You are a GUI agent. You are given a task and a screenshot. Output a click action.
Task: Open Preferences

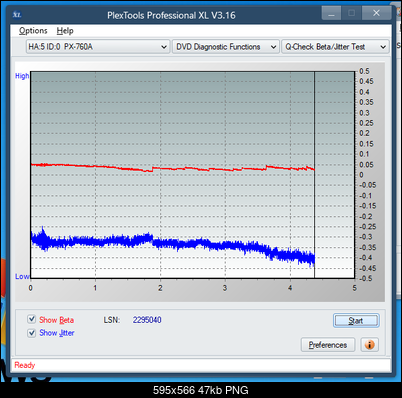click(x=328, y=345)
